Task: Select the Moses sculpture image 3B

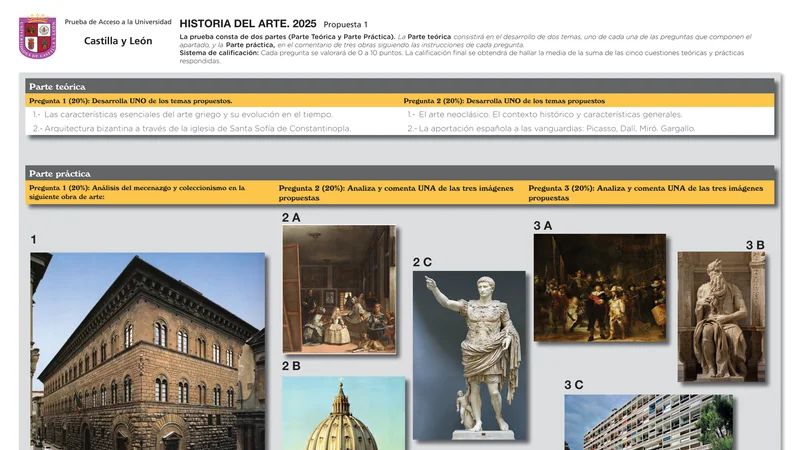Action: (721, 316)
